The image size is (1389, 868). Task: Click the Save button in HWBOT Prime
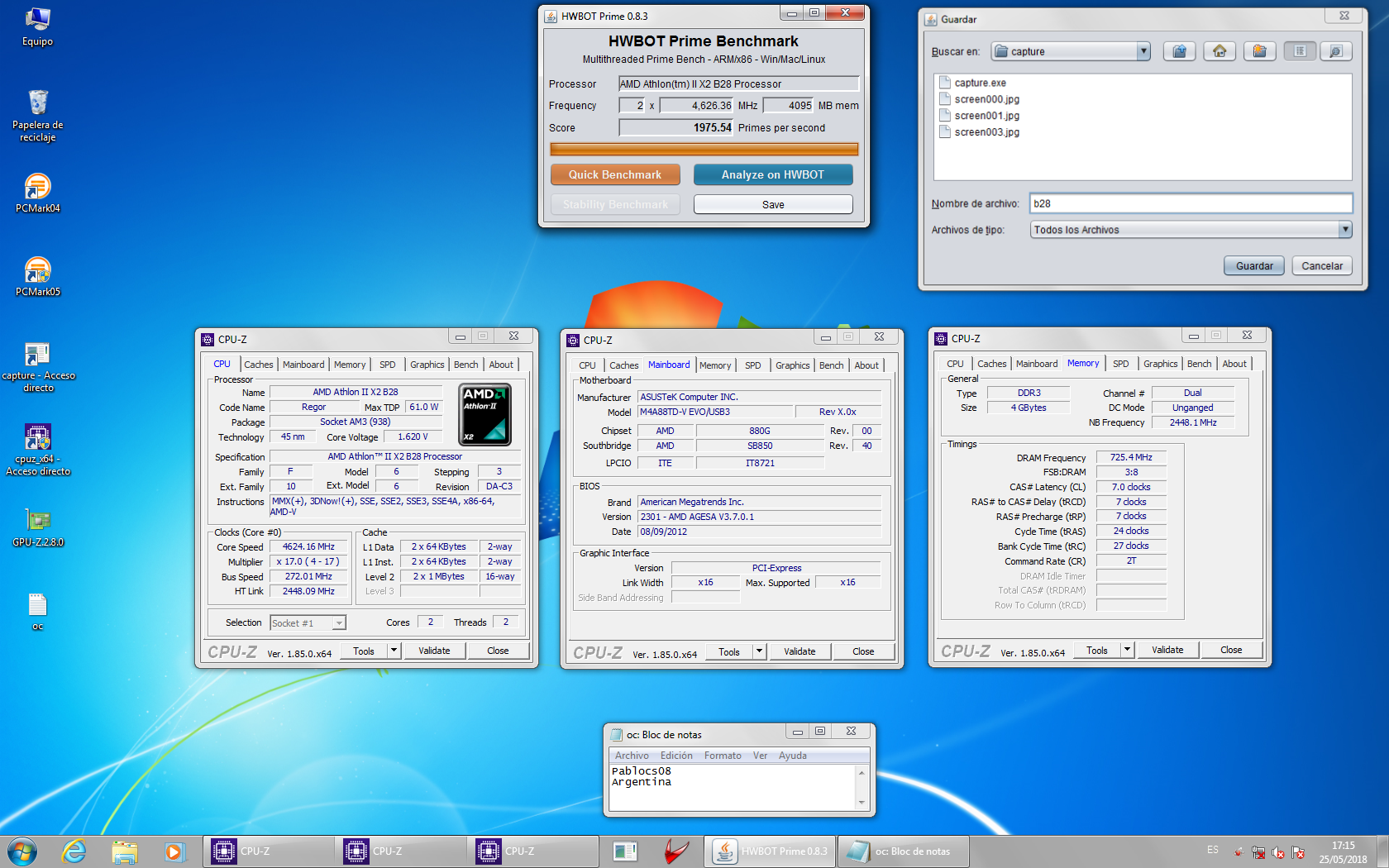pyautogui.click(x=773, y=204)
